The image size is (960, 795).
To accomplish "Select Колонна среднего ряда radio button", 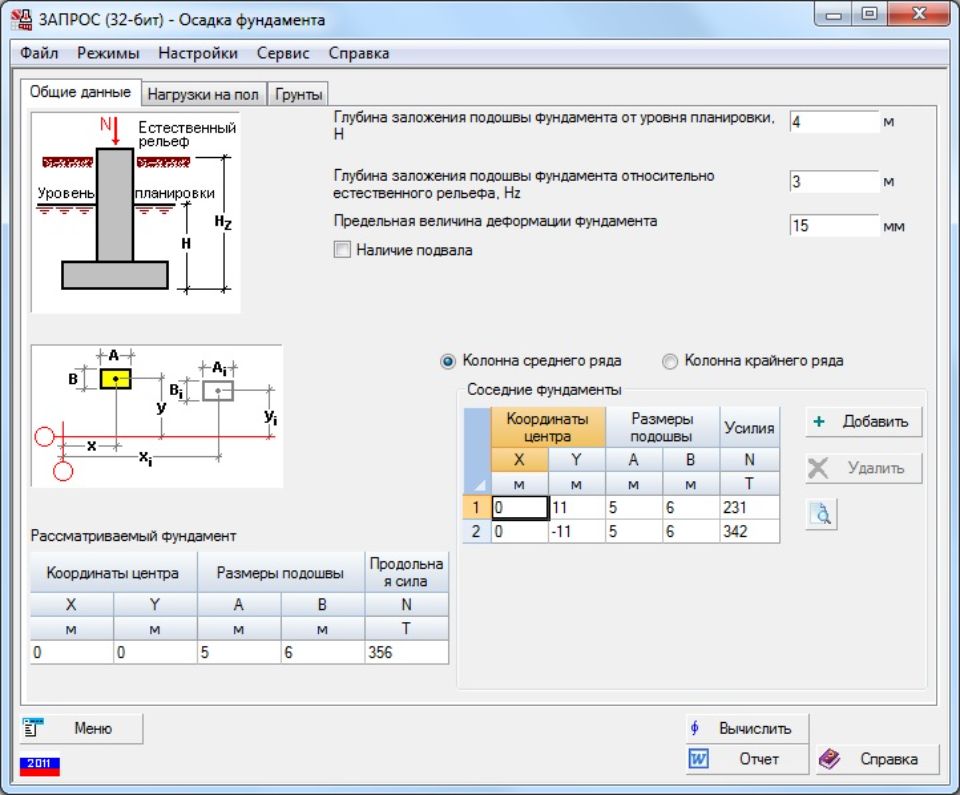I will (448, 361).
